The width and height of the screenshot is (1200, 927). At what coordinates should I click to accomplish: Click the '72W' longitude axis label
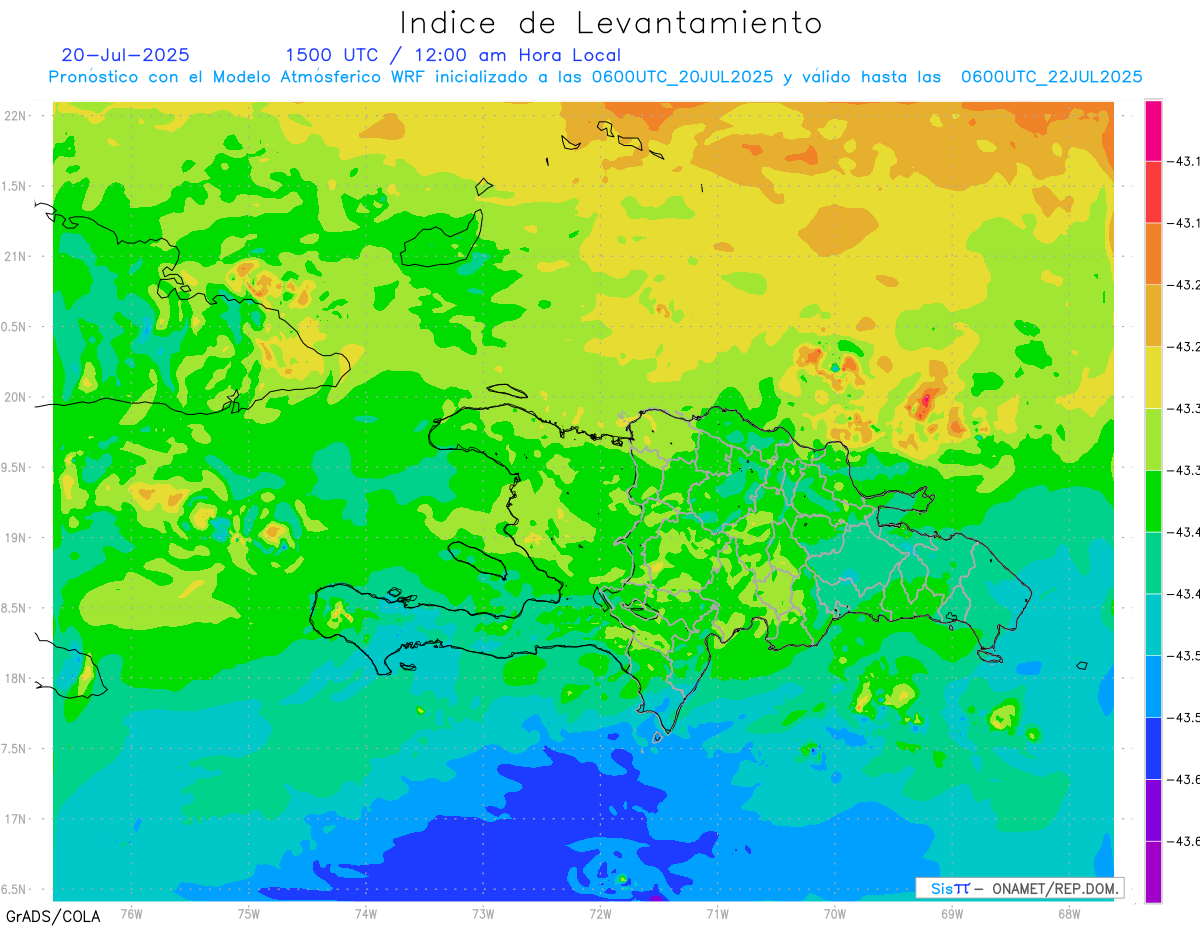click(600, 913)
